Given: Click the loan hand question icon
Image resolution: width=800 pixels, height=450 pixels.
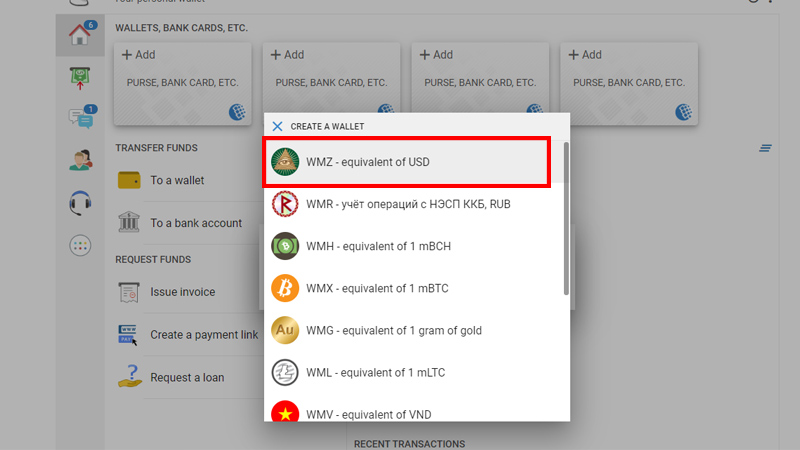Looking at the screenshot, I should [130, 376].
